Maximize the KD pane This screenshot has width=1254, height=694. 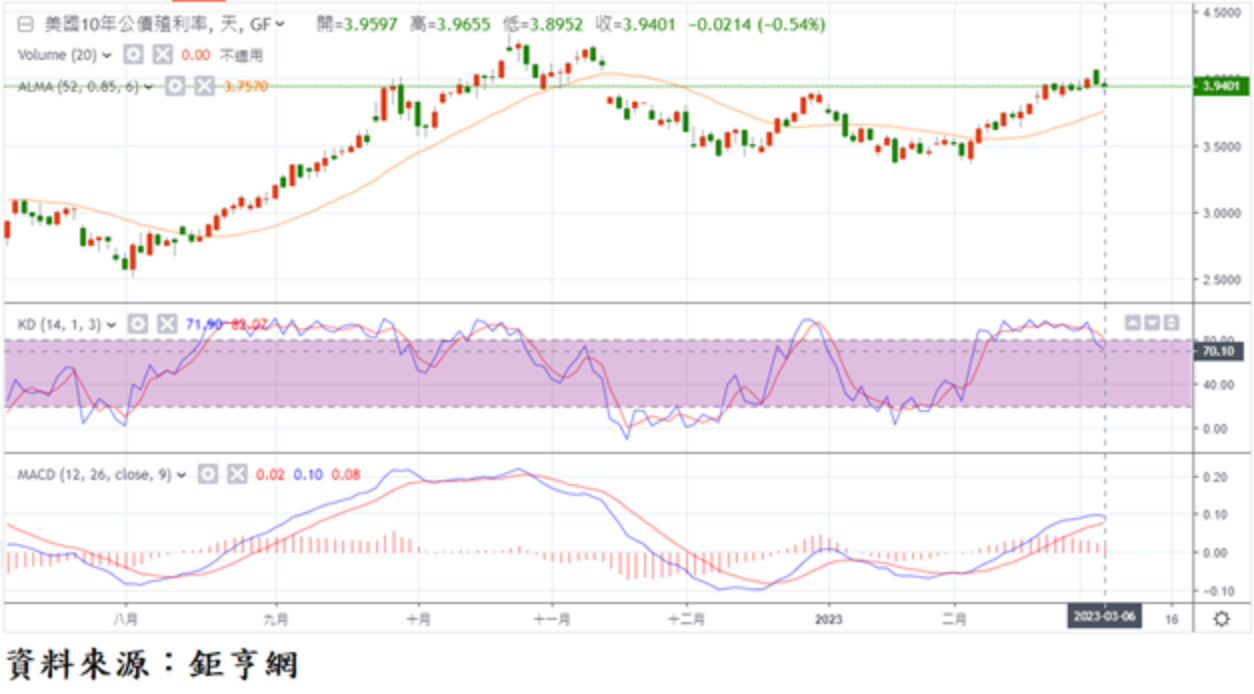click(1171, 322)
